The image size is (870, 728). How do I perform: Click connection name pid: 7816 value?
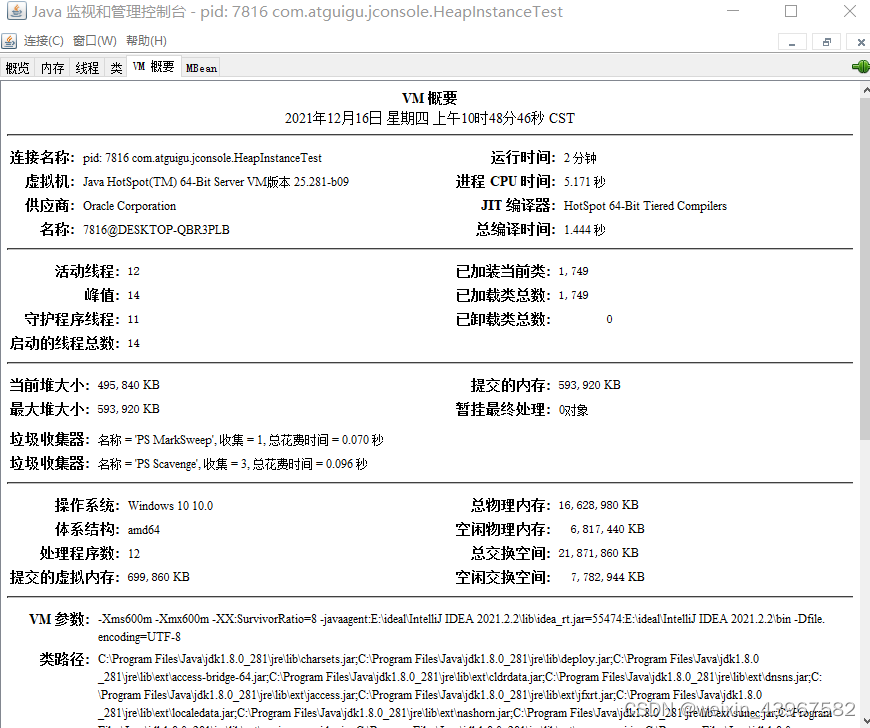coord(202,158)
